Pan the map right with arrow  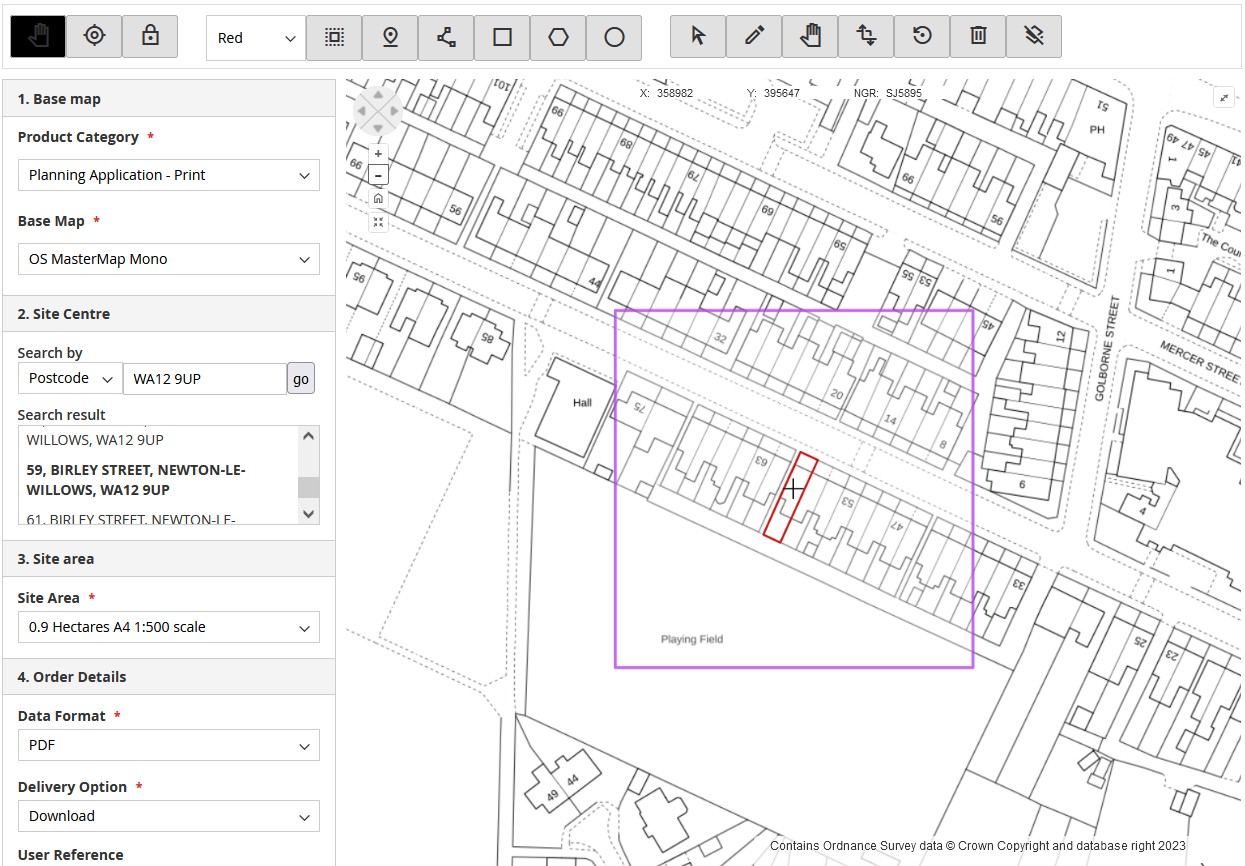[395, 113]
